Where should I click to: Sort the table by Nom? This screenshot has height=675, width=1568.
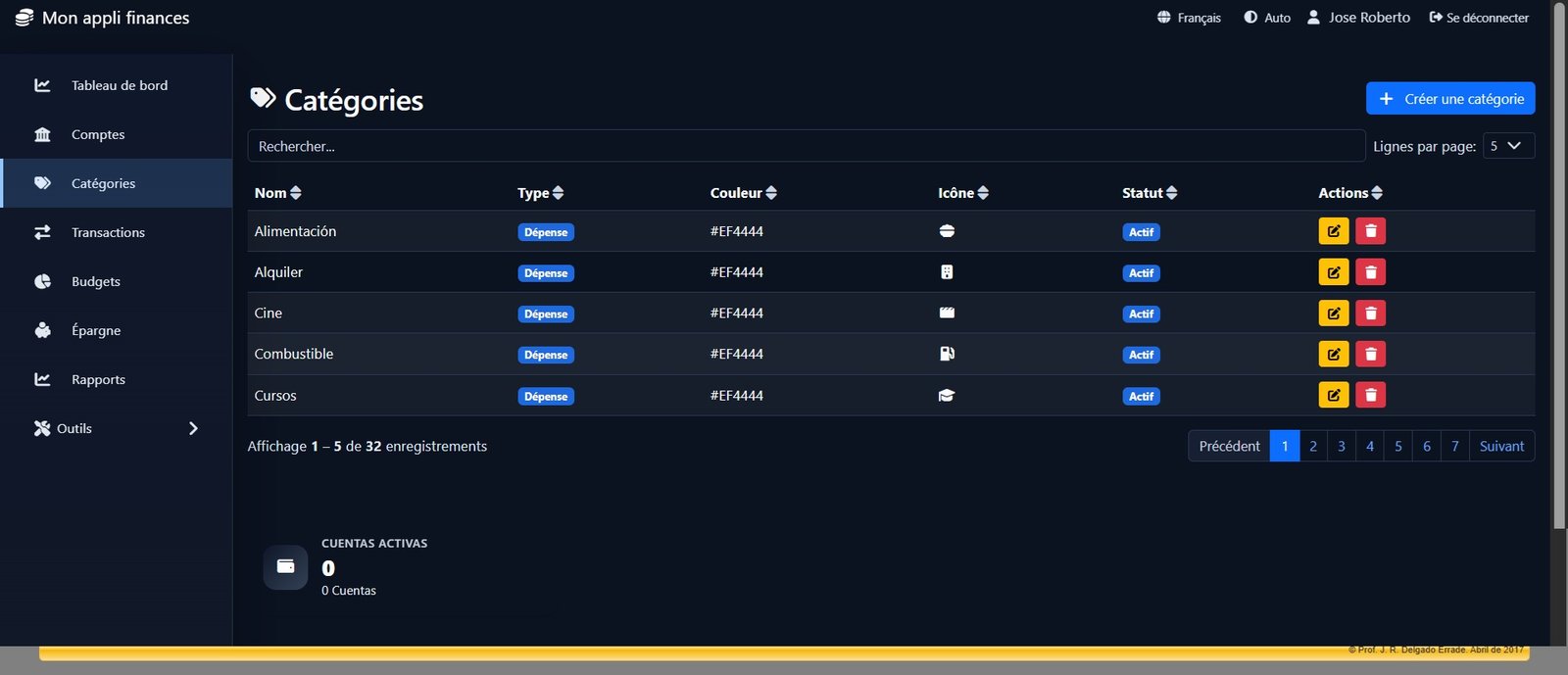point(277,193)
